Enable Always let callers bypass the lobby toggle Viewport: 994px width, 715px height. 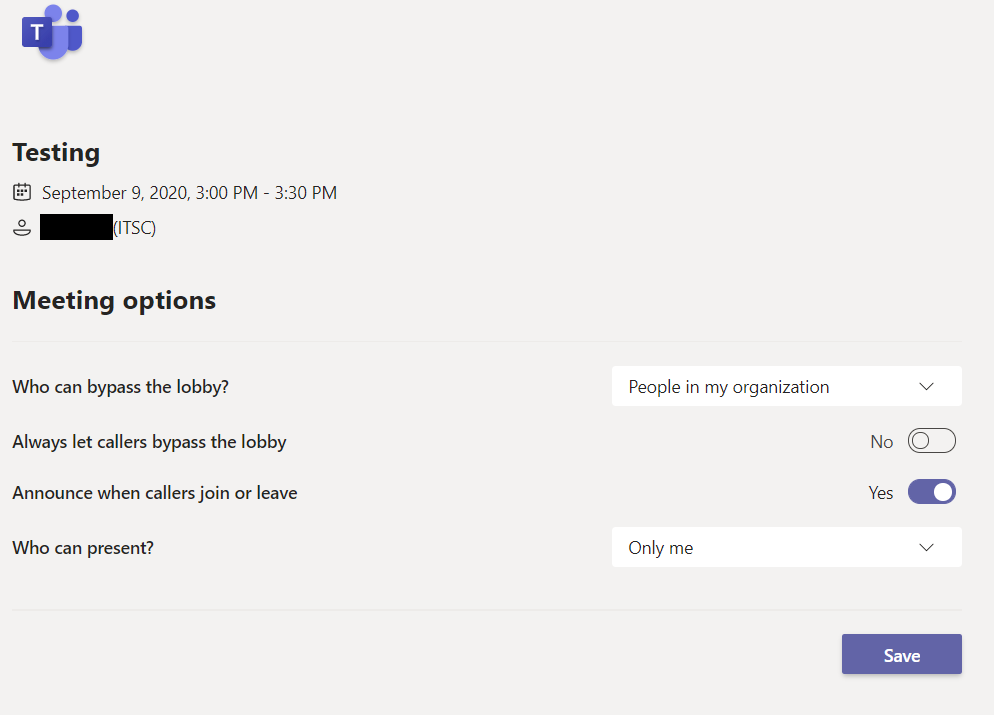click(931, 441)
